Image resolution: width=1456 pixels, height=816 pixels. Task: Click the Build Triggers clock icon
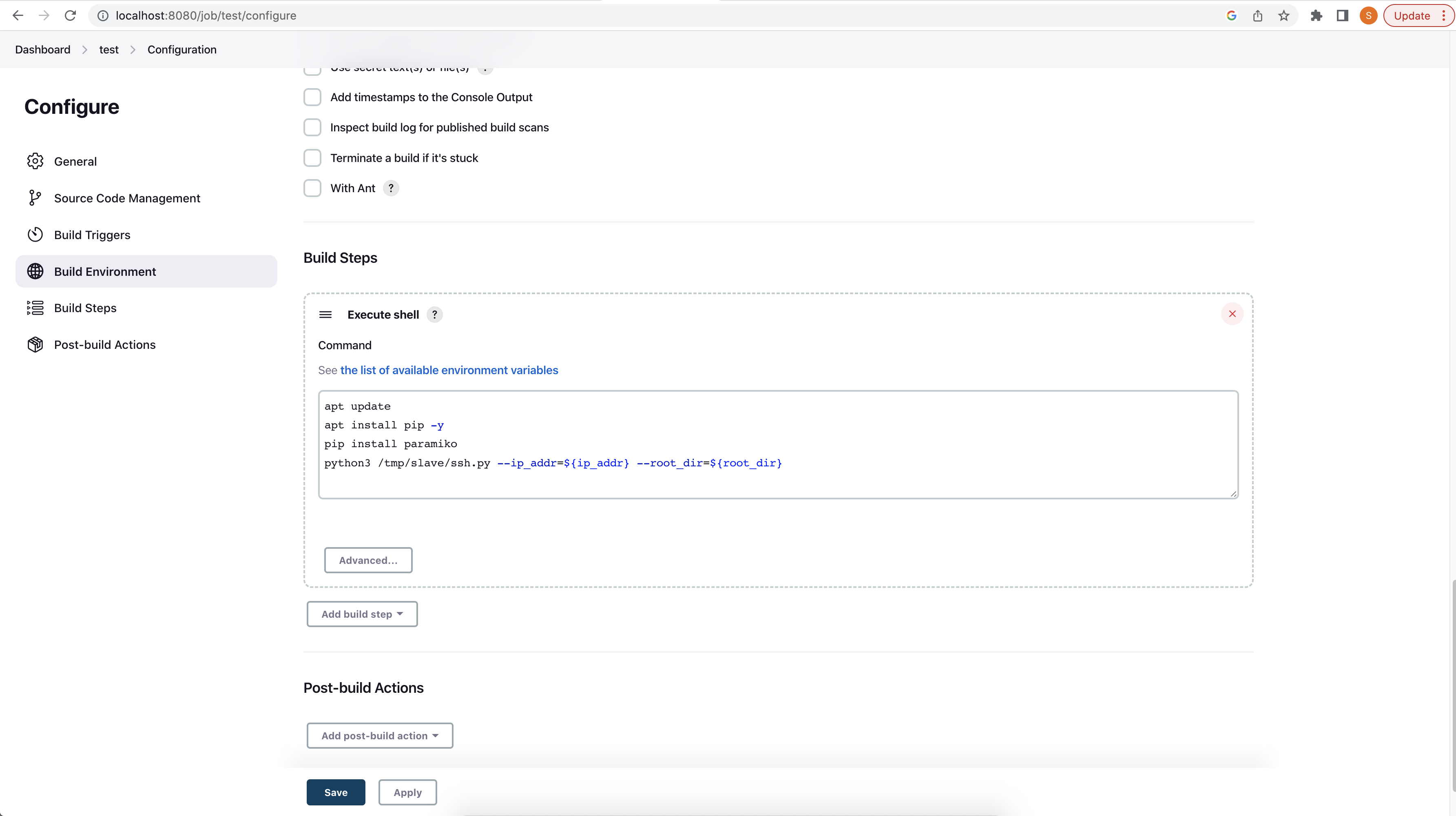35,235
